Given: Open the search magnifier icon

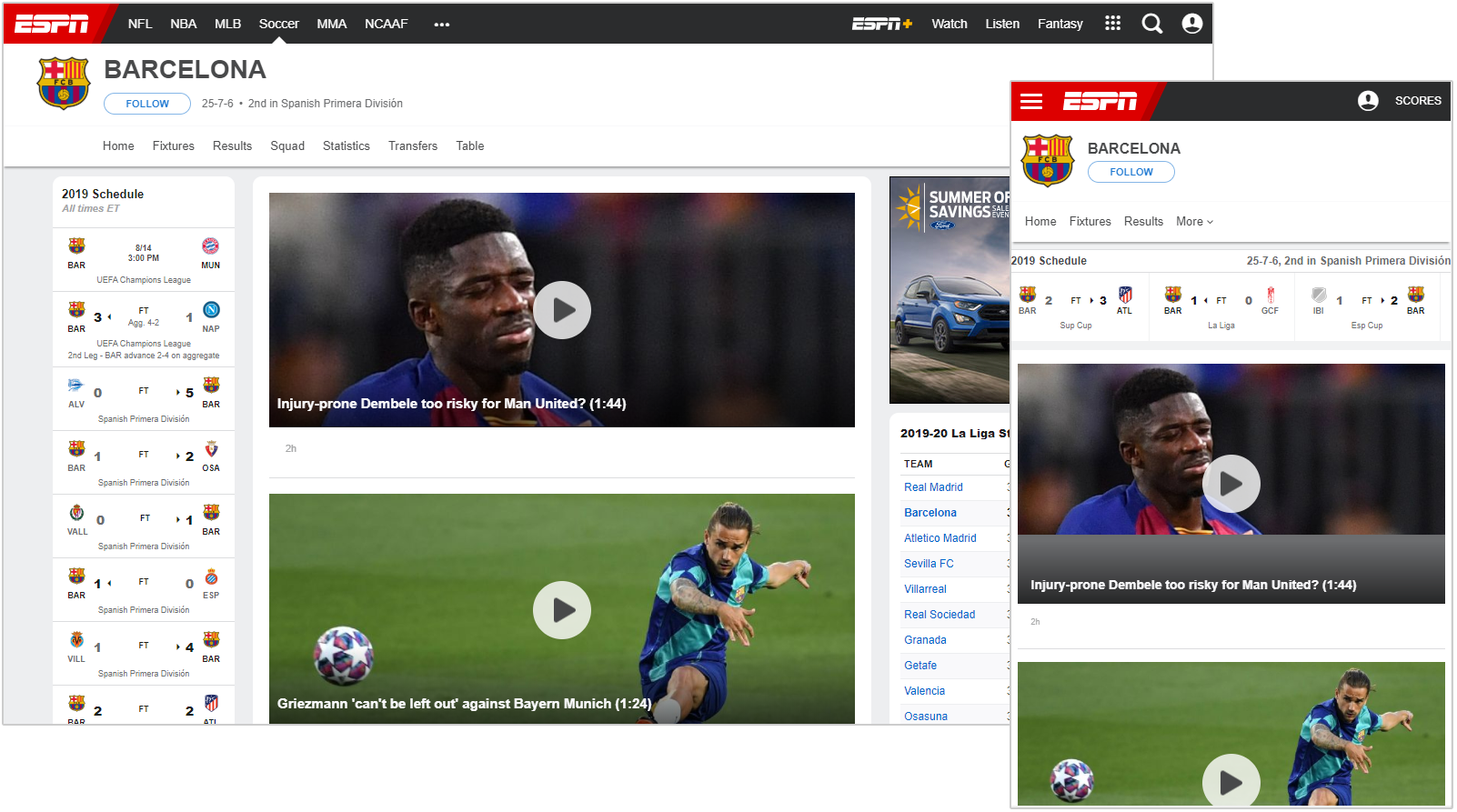Looking at the screenshot, I should (1152, 24).
